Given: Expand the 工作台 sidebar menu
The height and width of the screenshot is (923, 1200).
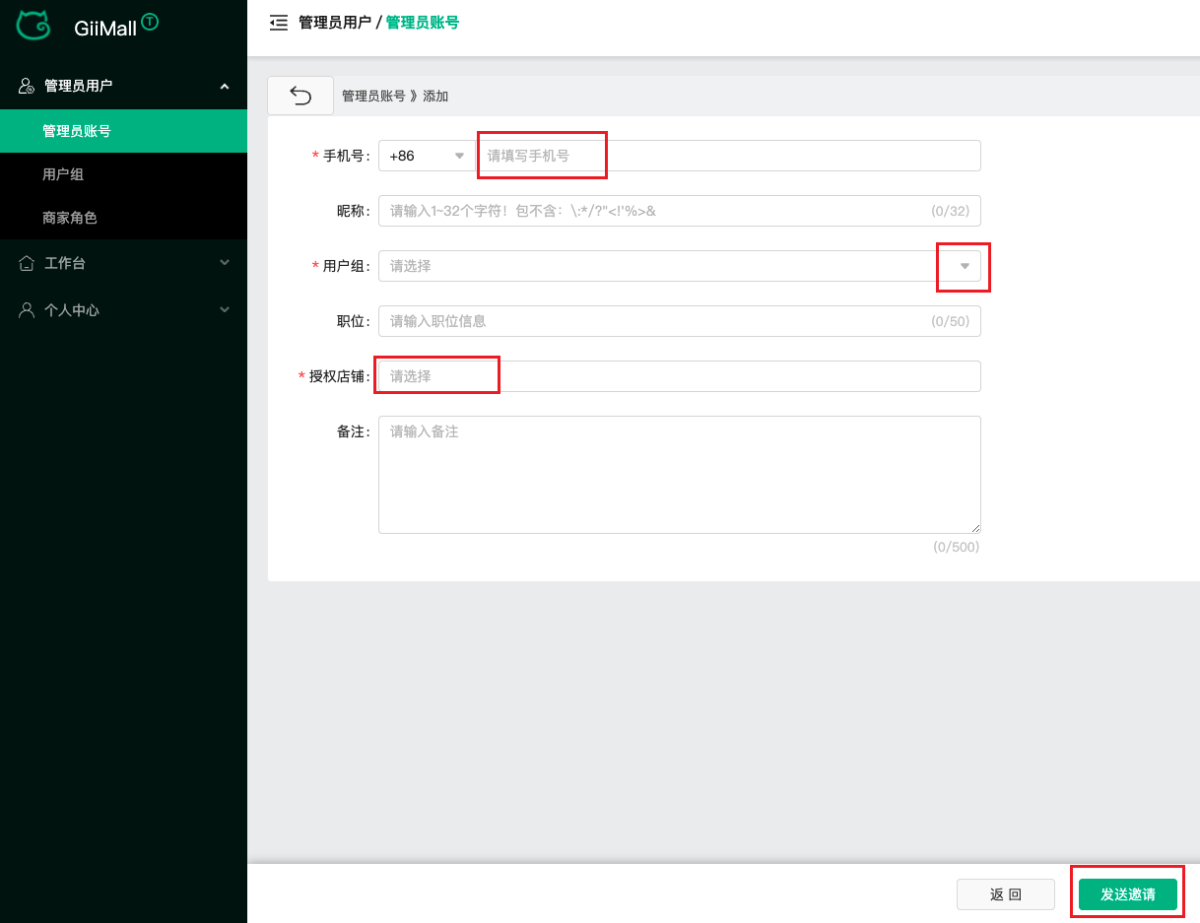Looking at the screenshot, I should [224, 263].
